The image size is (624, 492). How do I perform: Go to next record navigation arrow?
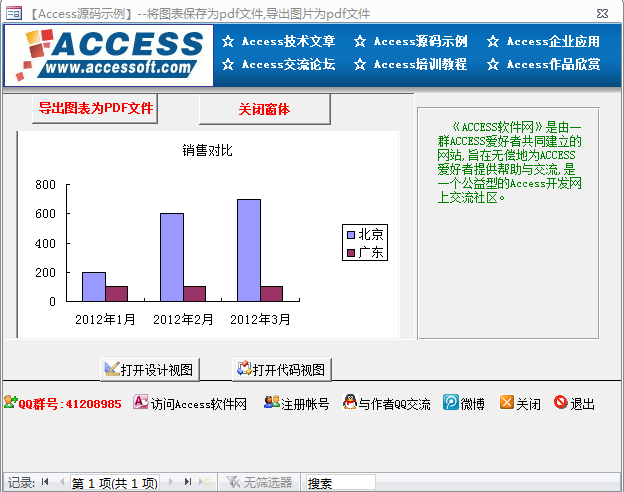click(171, 482)
